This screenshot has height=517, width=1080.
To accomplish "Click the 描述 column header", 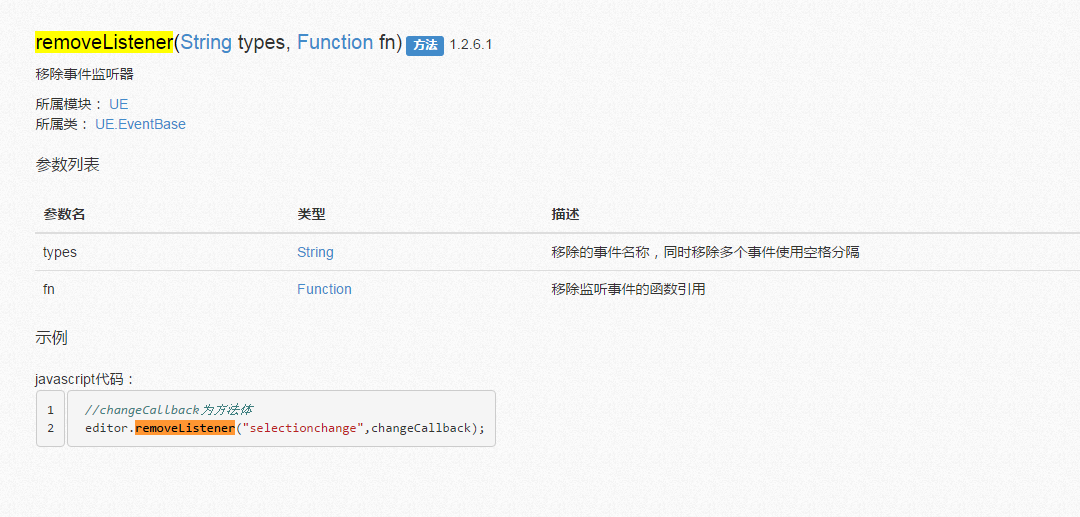I will coord(565,214).
